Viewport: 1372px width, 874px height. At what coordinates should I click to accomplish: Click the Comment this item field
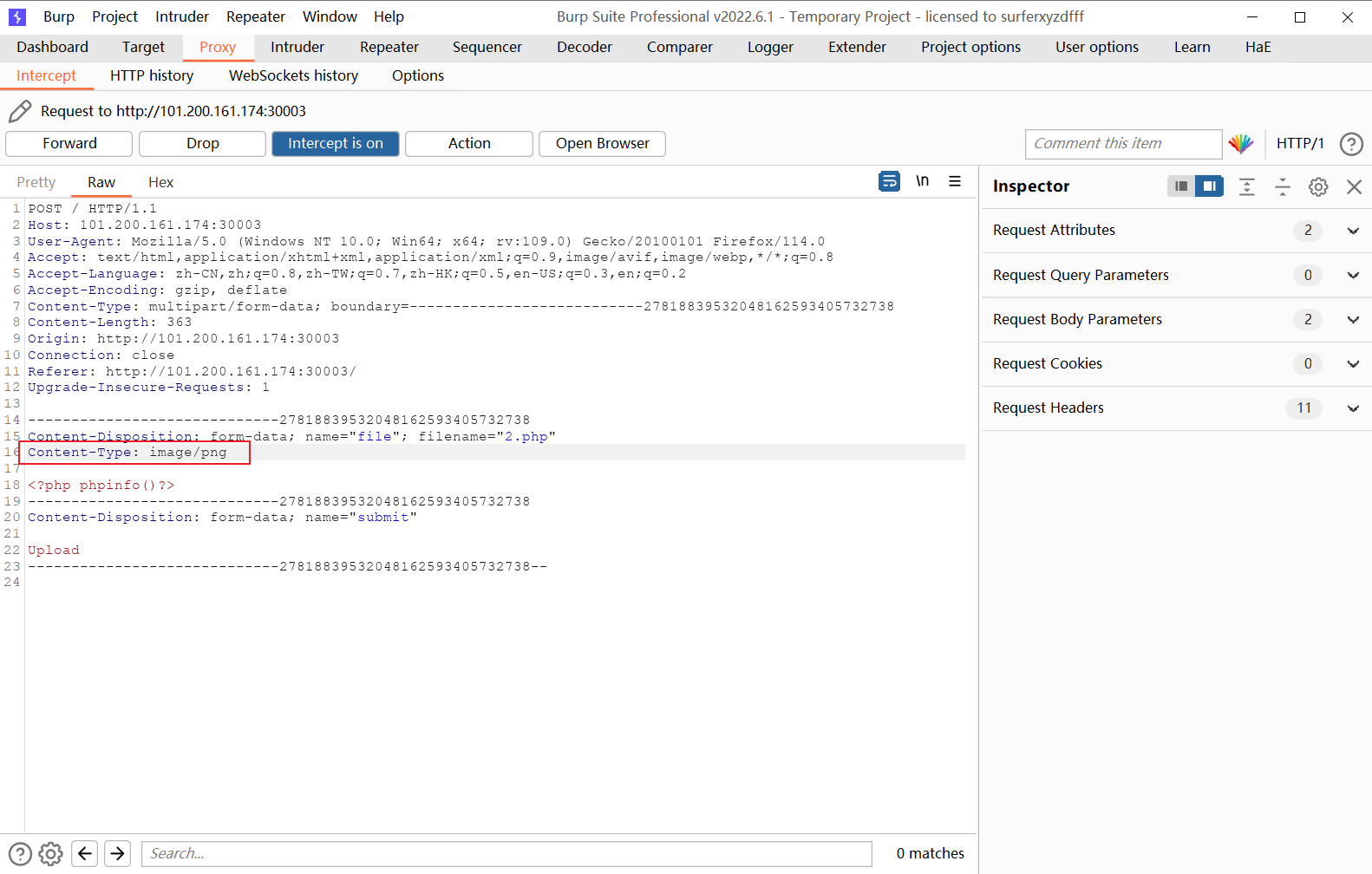tap(1123, 144)
